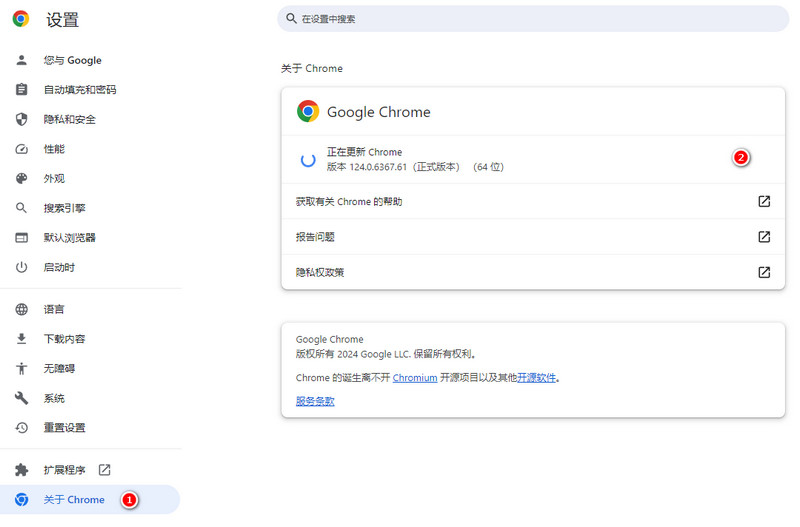Click the globe icon for 语言
800x527 pixels.
tap(21, 309)
